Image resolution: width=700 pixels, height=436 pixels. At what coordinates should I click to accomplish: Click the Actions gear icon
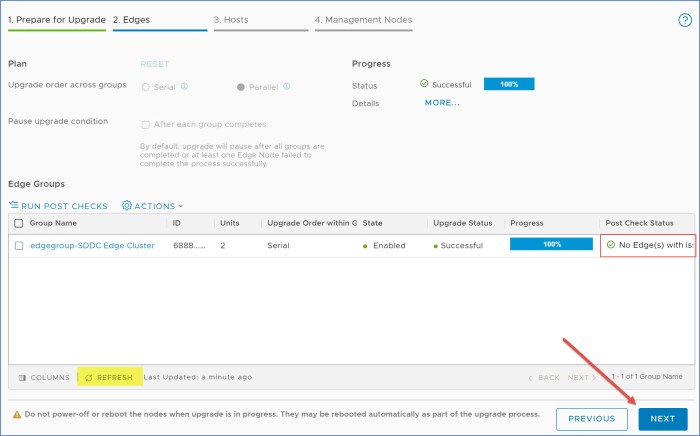pos(127,206)
